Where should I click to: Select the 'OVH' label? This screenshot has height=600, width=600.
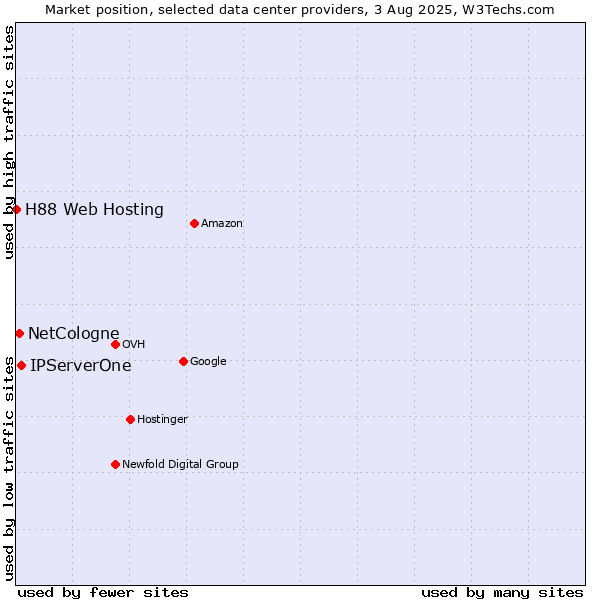[x=134, y=344]
